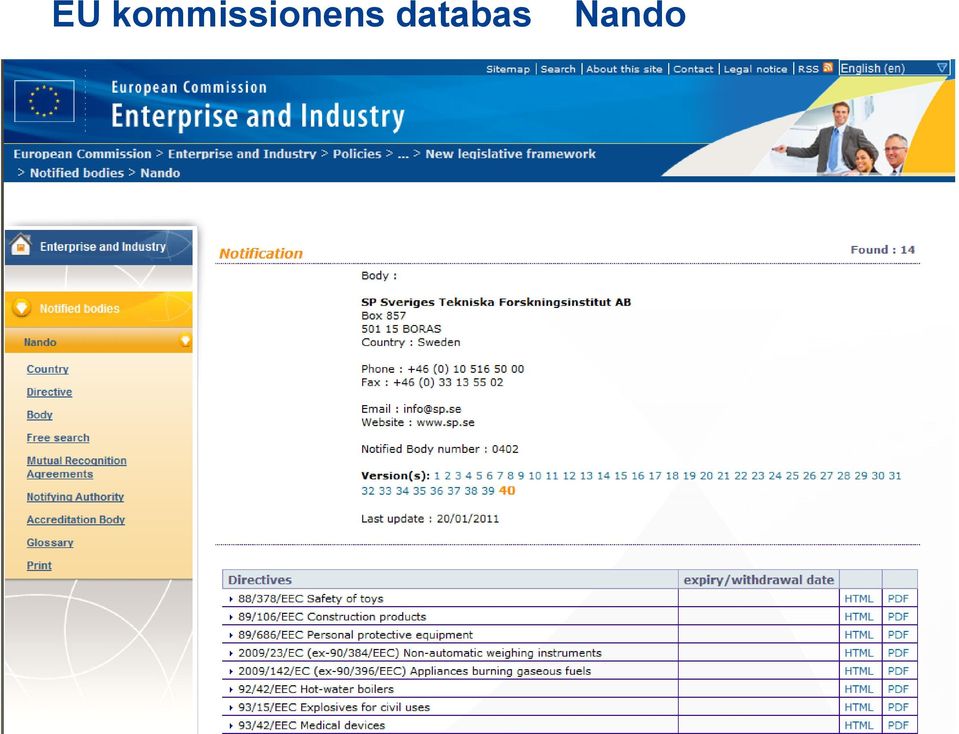Open HTML for Non-automatic weighing instruments

(859, 653)
